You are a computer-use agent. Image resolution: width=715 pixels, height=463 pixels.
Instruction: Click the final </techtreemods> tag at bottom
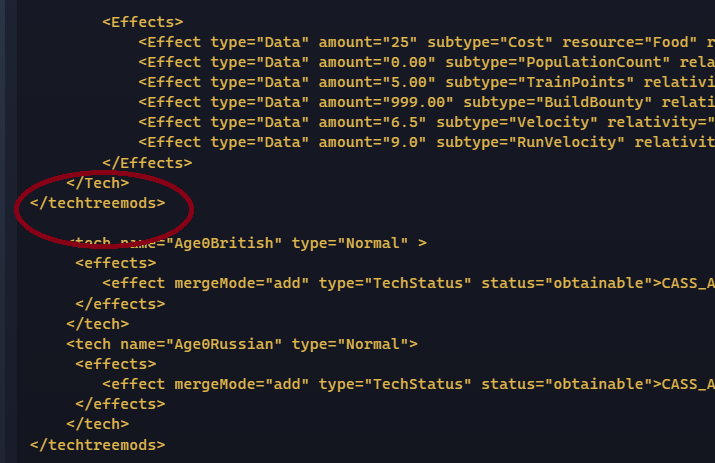tap(97, 444)
